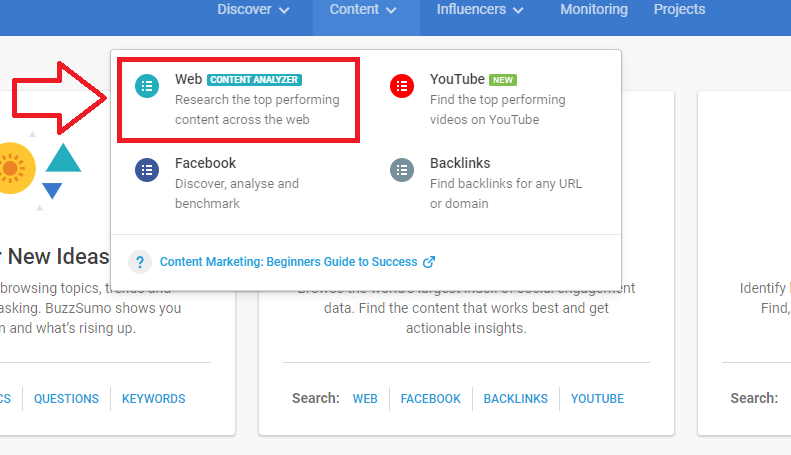Click the gray Backlinks list icon
Screen dimensions: 791x455
pos(402,170)
